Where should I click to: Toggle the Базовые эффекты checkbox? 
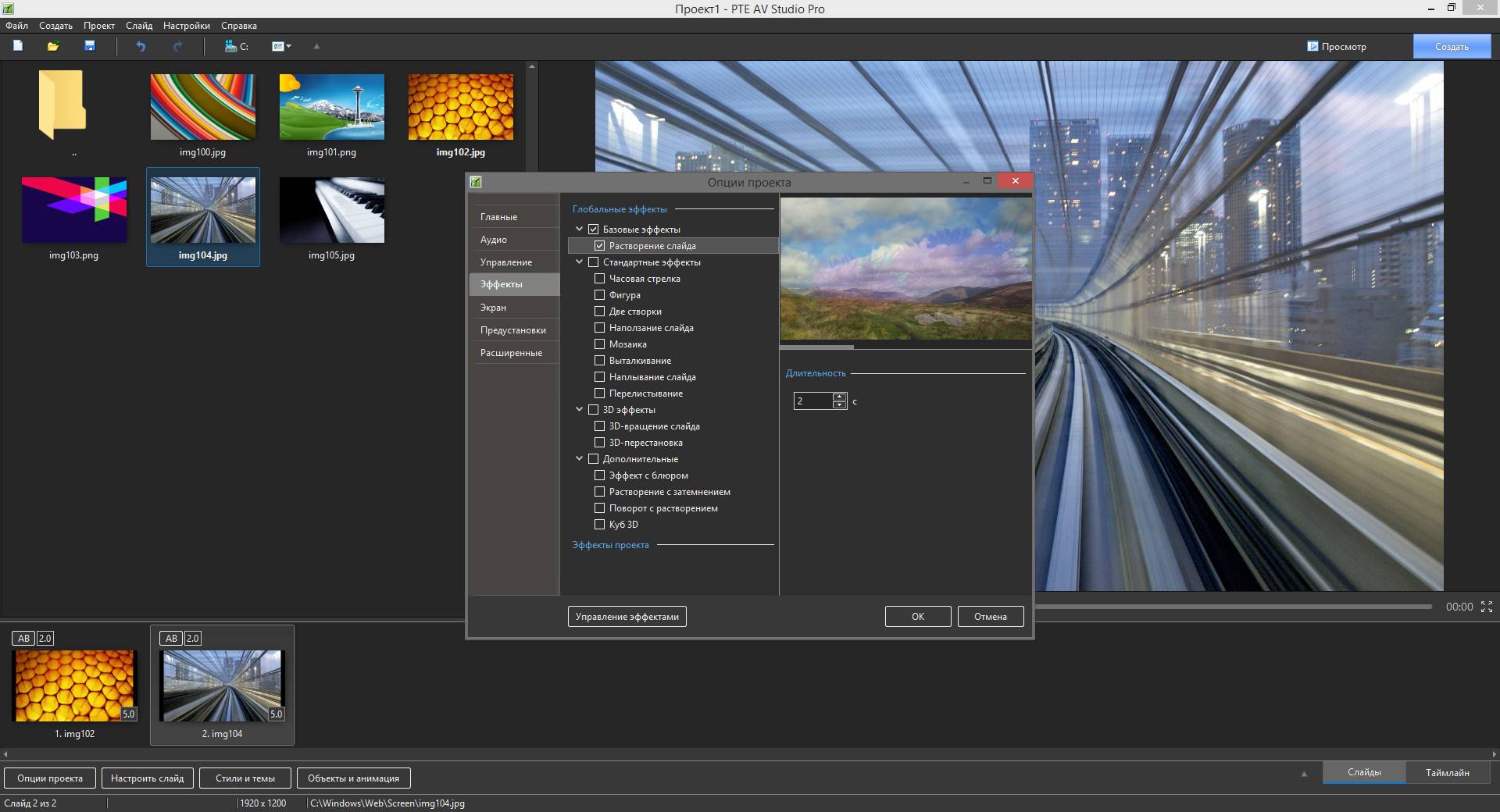coord(593,230)
